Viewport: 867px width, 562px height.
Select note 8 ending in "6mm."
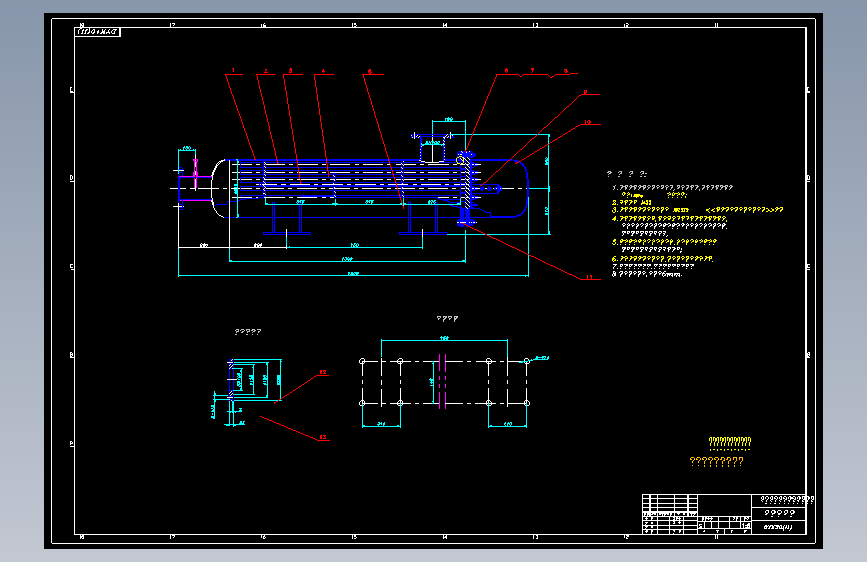647,274
